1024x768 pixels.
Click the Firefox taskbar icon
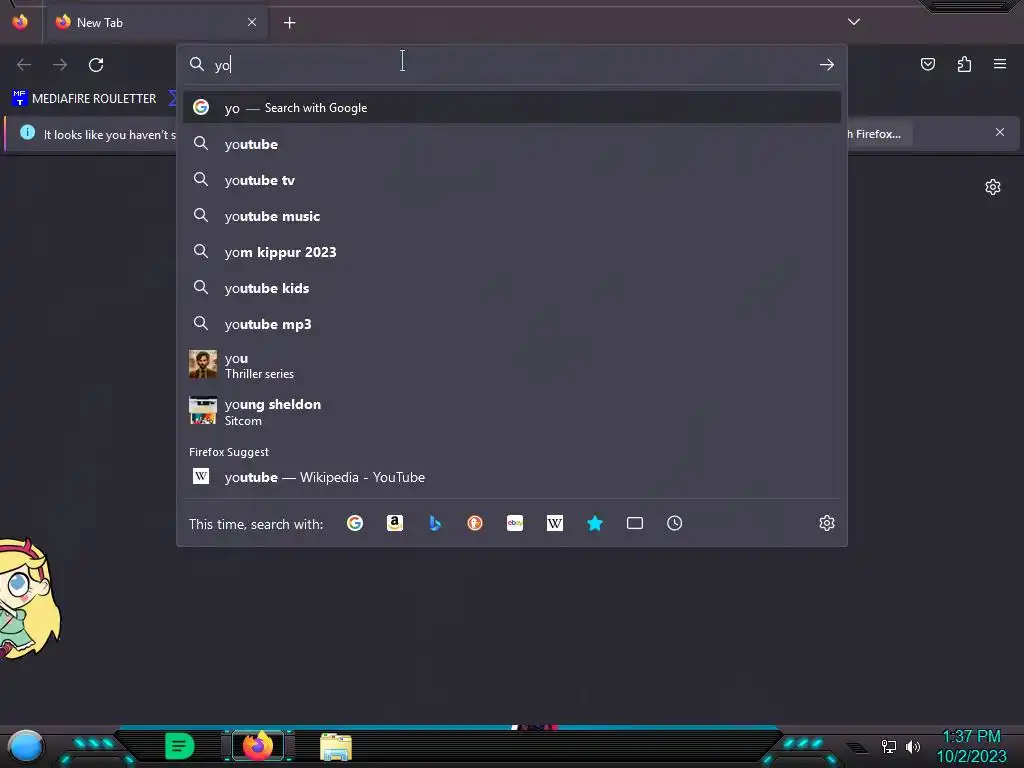click(x=257, y=745)
